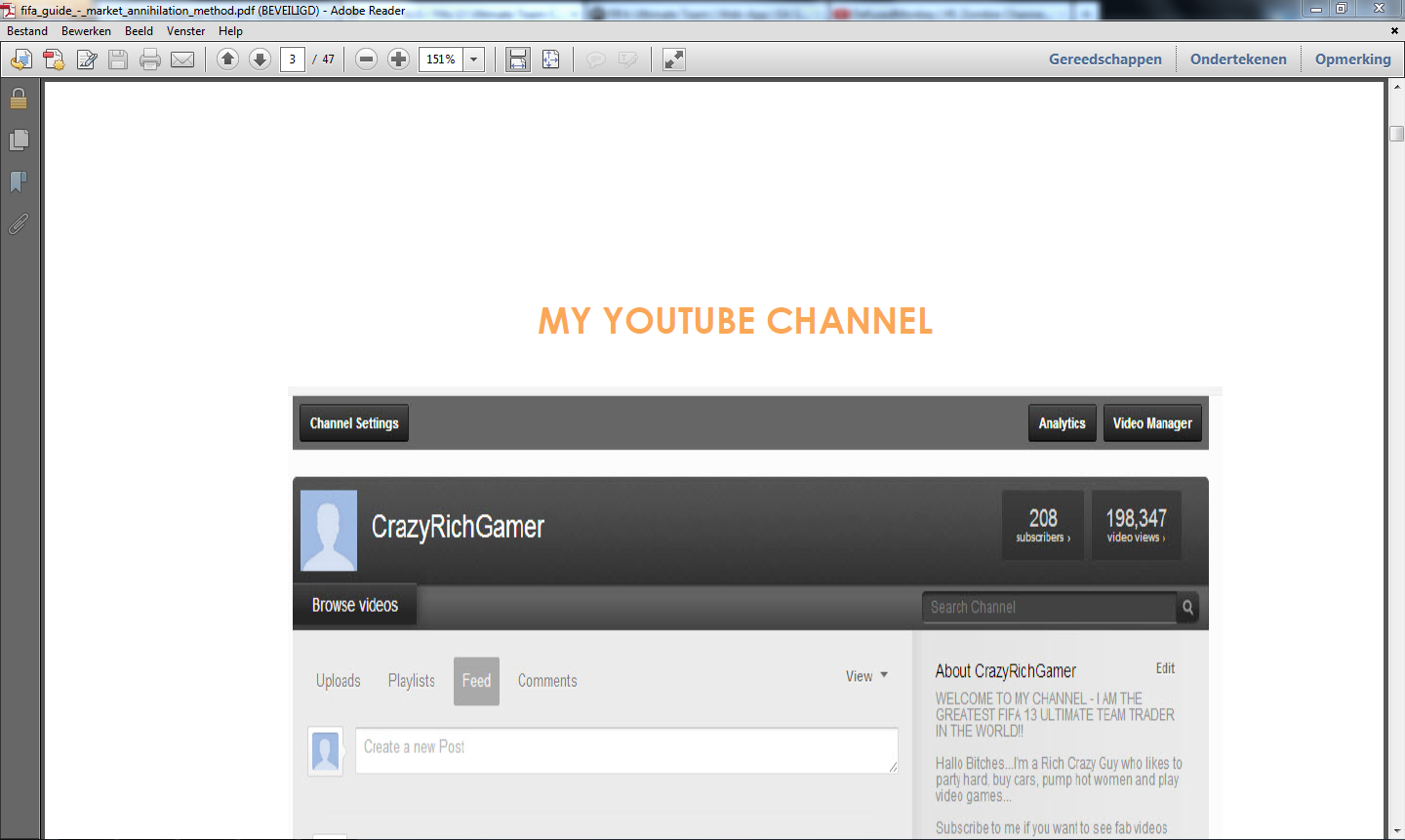Click the page number field showing 3
The image size is (1405, 840).
click(x=292, y=60)
